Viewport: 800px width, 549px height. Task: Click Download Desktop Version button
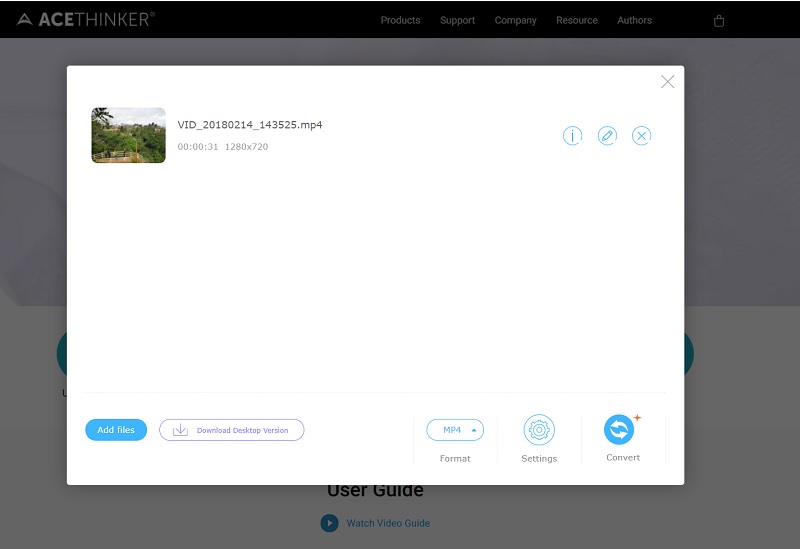[232, 430]
